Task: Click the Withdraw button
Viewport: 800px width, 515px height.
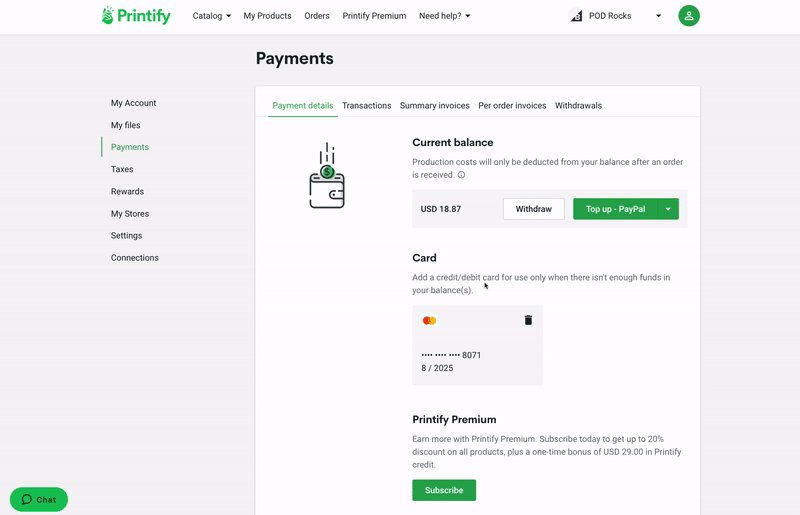Action: click(534, 209)
